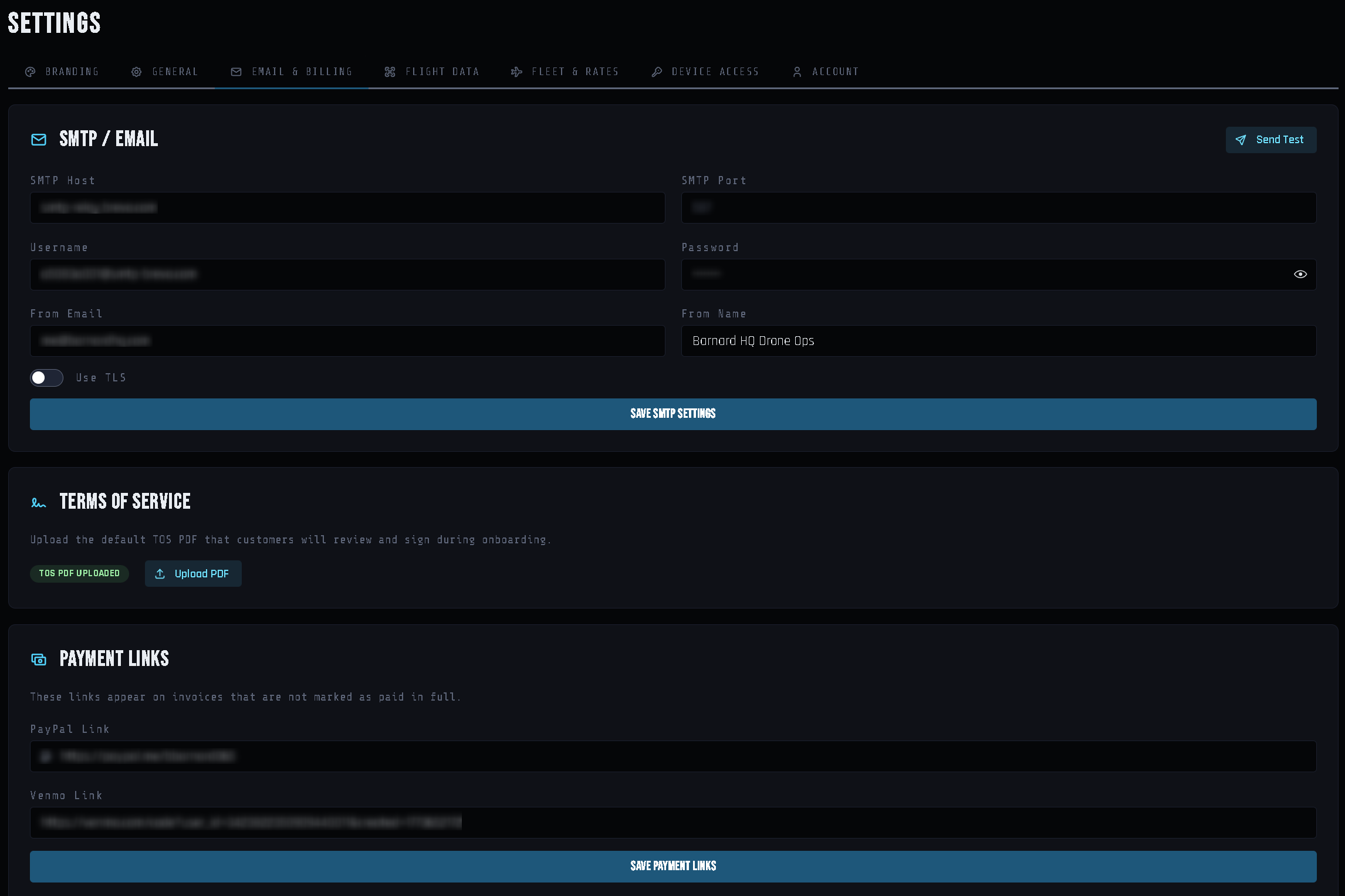1345x896 pixels.
Task: Open the Fleet & Rates tab
Action: [x=565, y=72]
